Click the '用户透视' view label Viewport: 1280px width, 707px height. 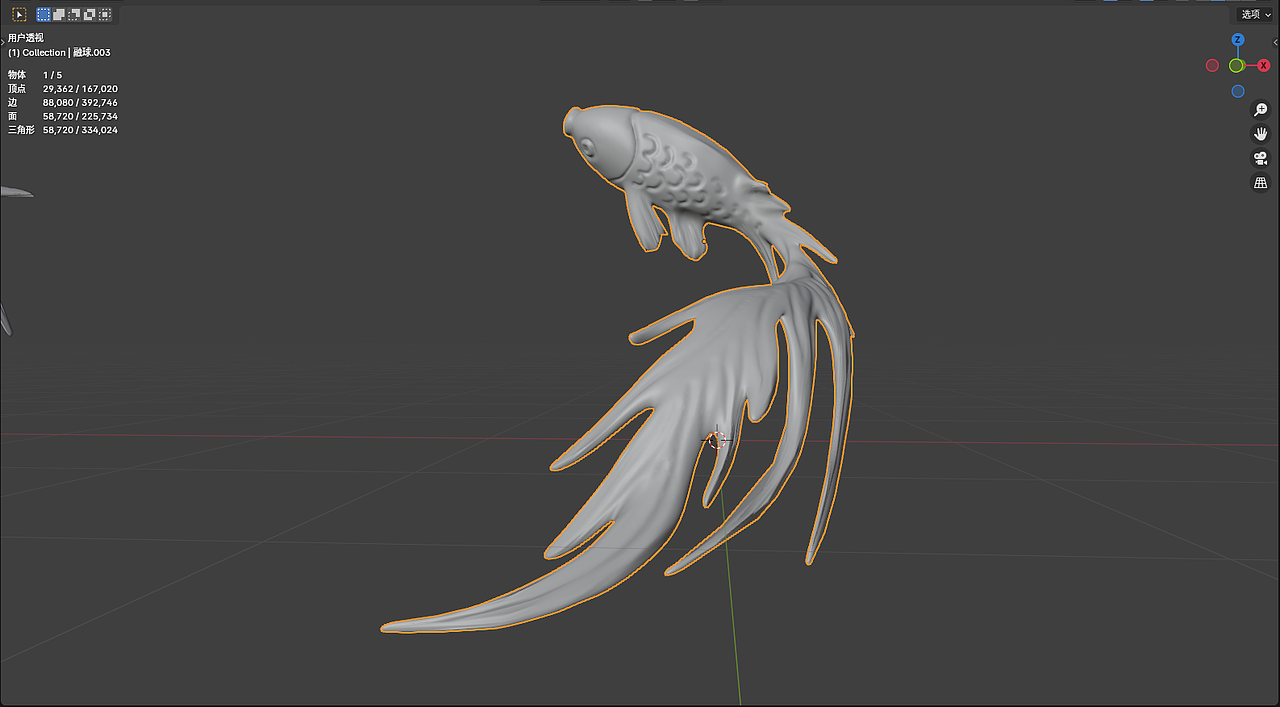click(26, 38)
